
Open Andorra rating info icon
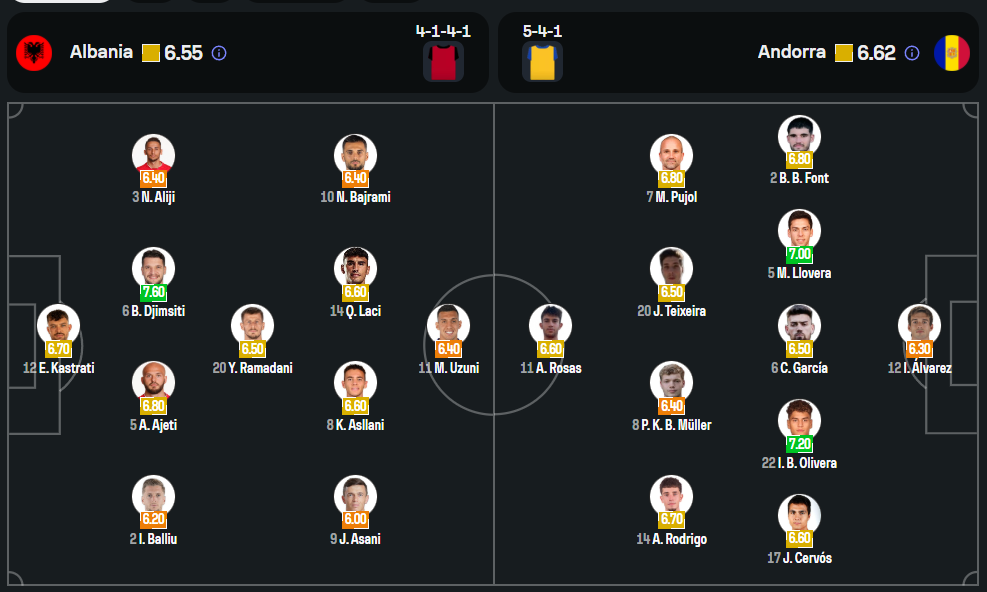tap(911, 53)
